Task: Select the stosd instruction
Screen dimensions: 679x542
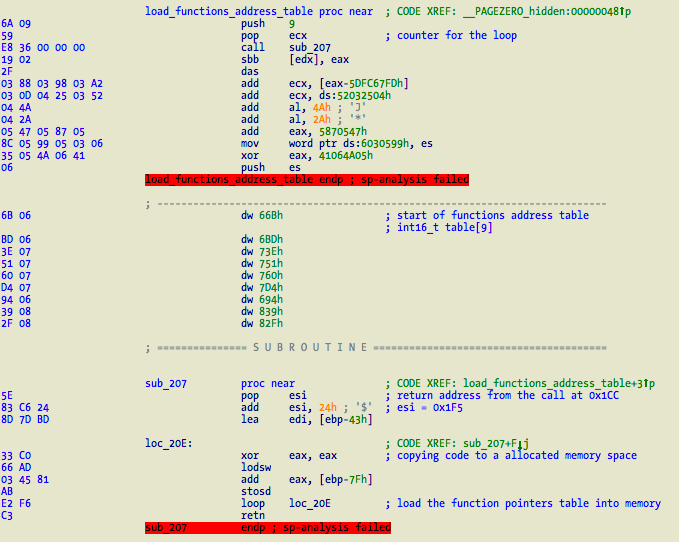Action: (256, 491)
